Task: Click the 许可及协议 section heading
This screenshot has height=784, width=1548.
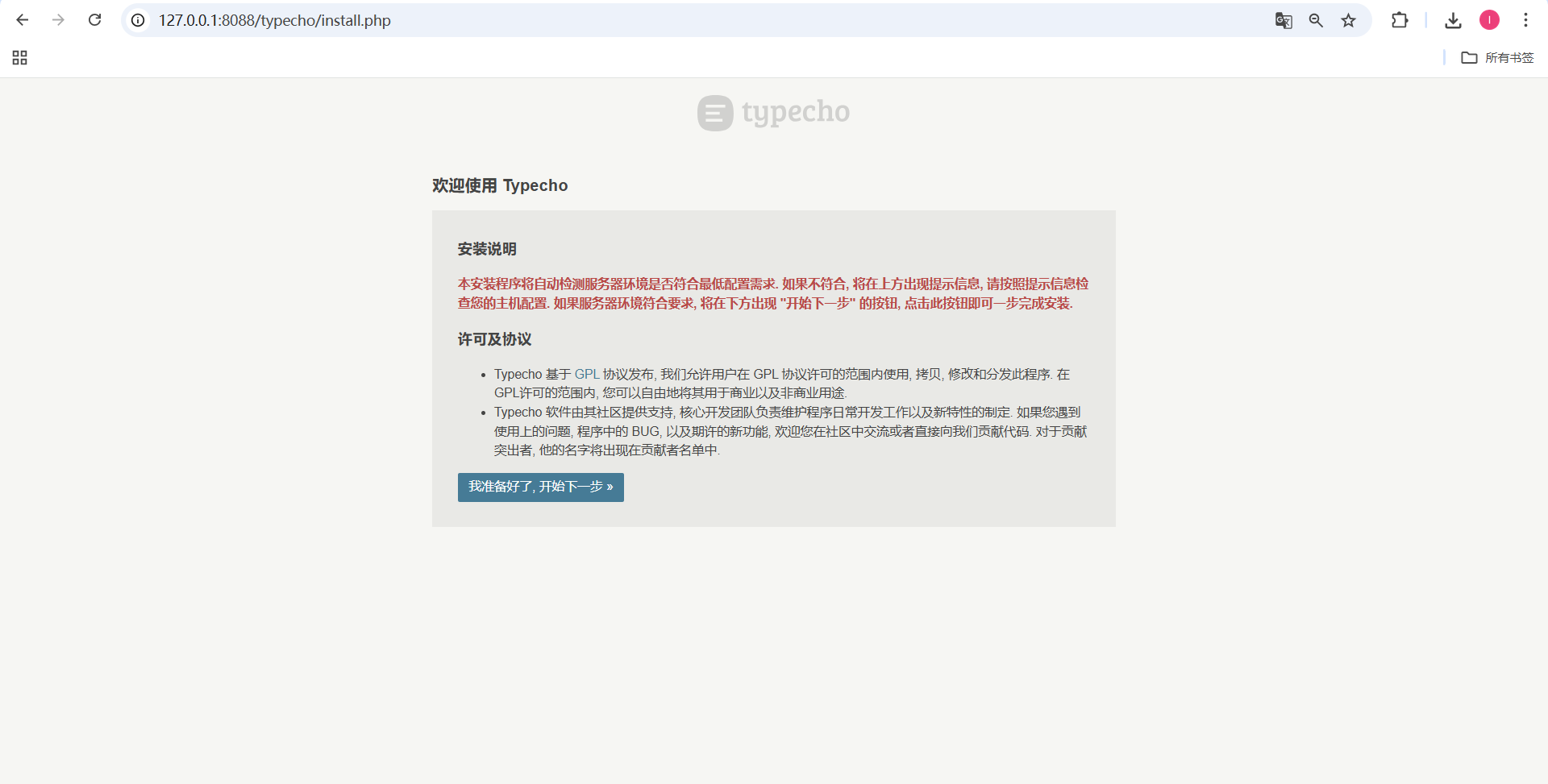Action: (x=494, y=339)
